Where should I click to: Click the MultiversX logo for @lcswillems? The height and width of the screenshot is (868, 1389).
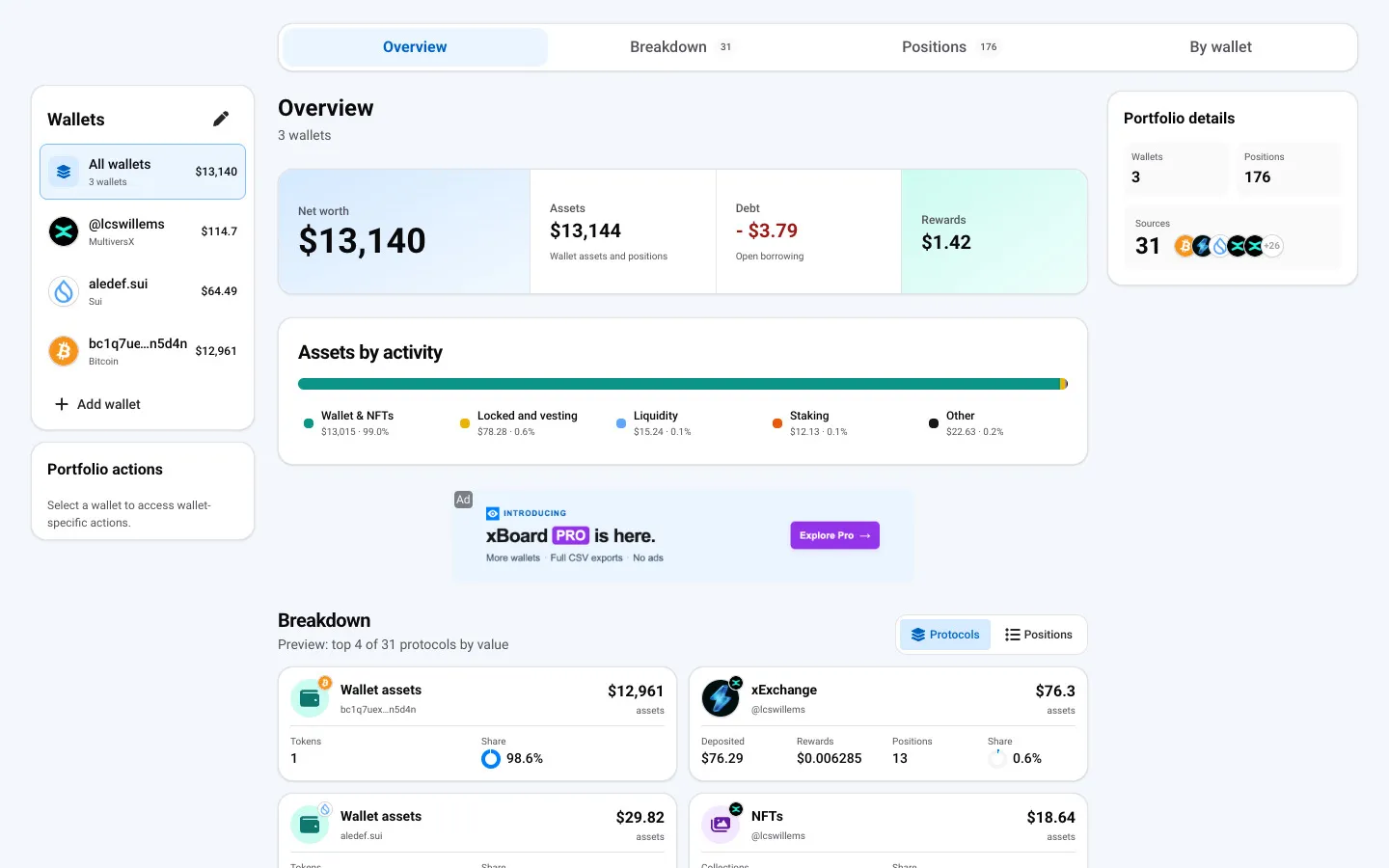coord(64,231)
